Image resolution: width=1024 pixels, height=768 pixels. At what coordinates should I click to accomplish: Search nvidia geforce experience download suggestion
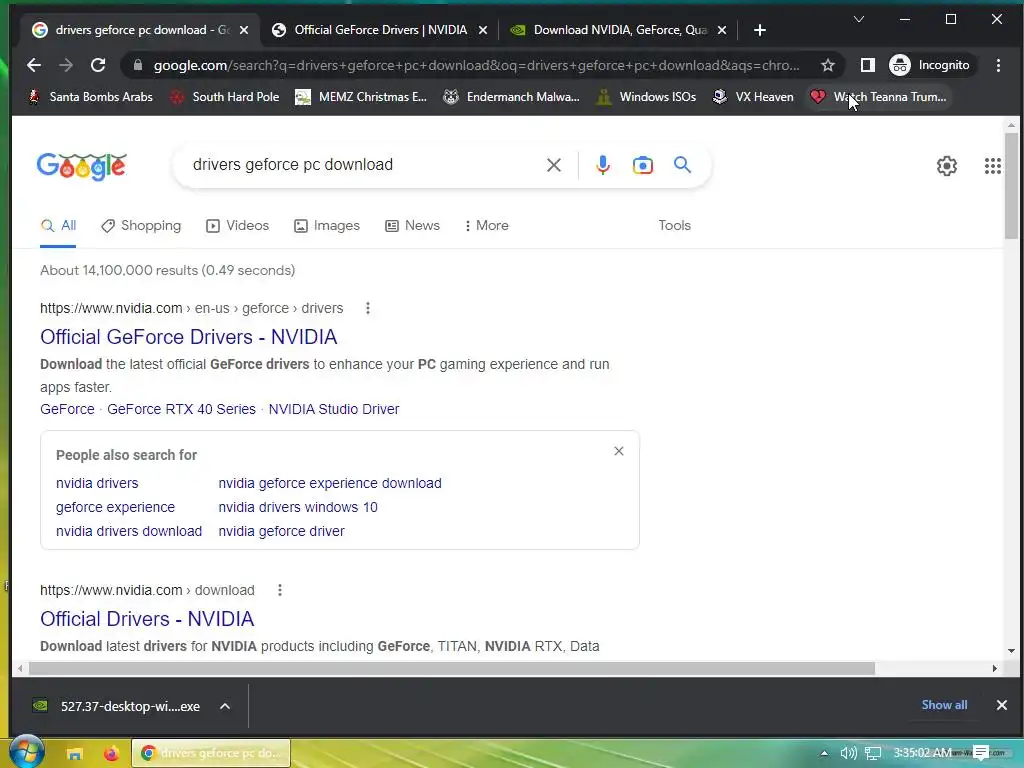point(330,483)
